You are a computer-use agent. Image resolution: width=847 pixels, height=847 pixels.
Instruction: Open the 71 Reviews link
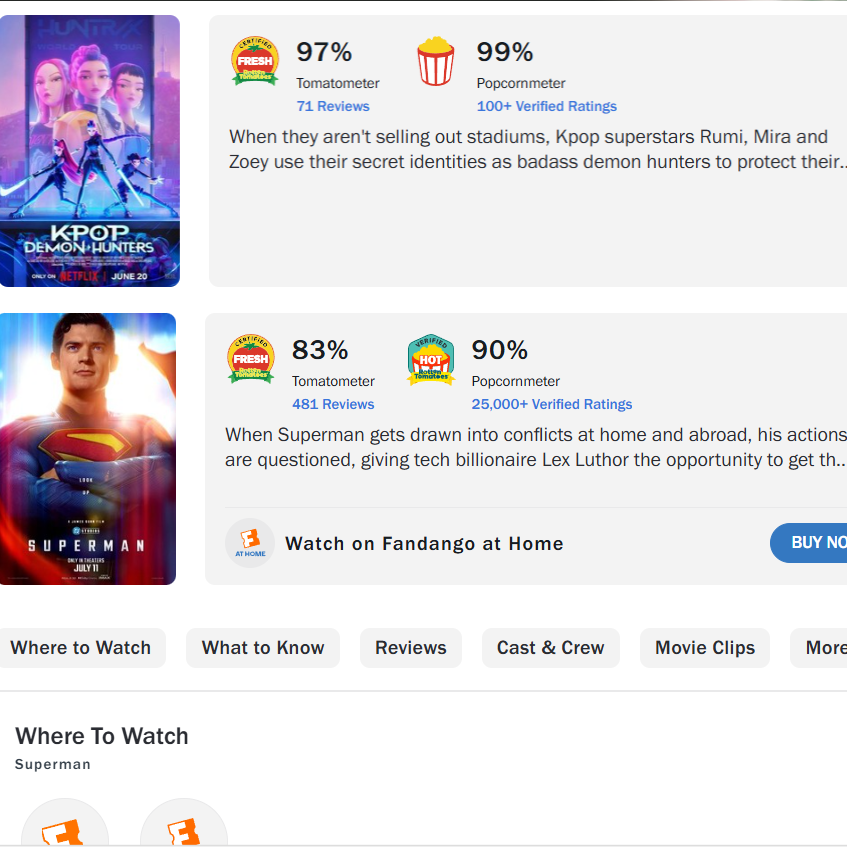(x=333, y=106)
